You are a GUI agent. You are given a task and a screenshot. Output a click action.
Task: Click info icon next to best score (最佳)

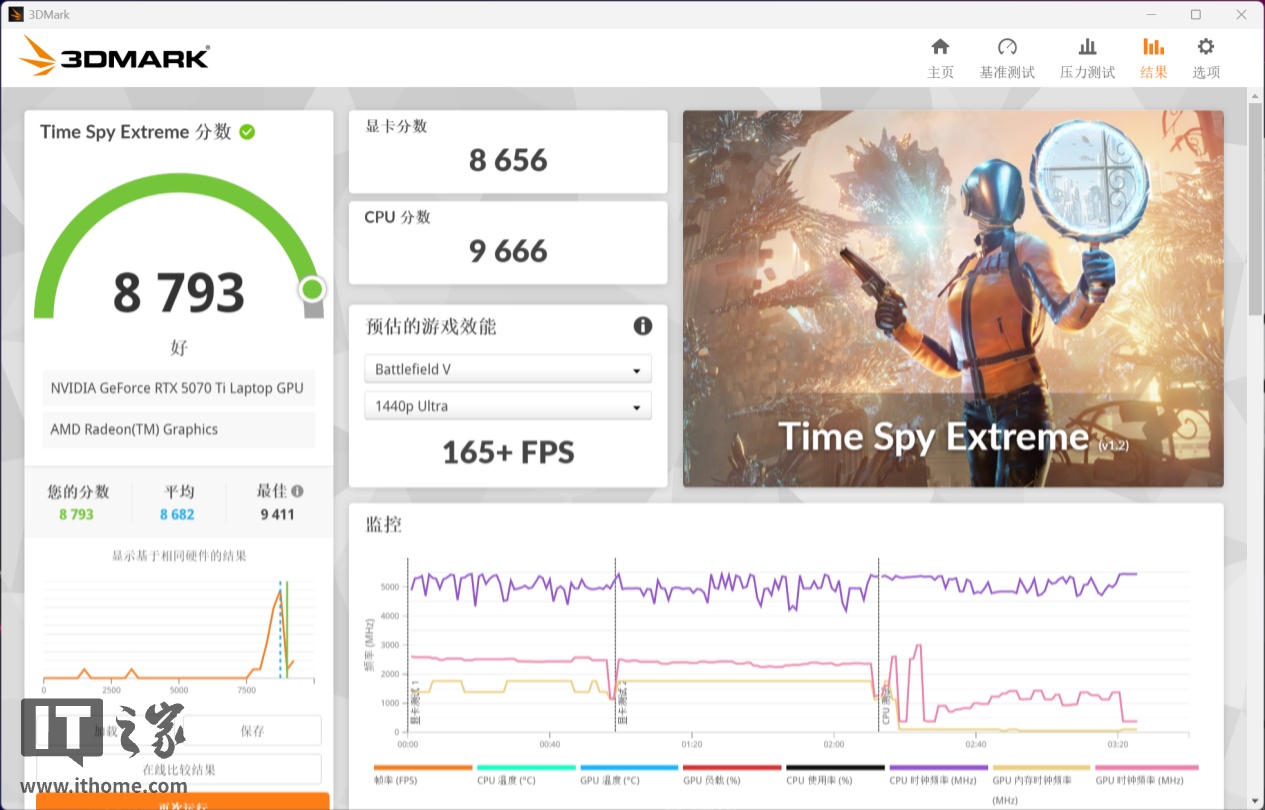coord(297,491)
